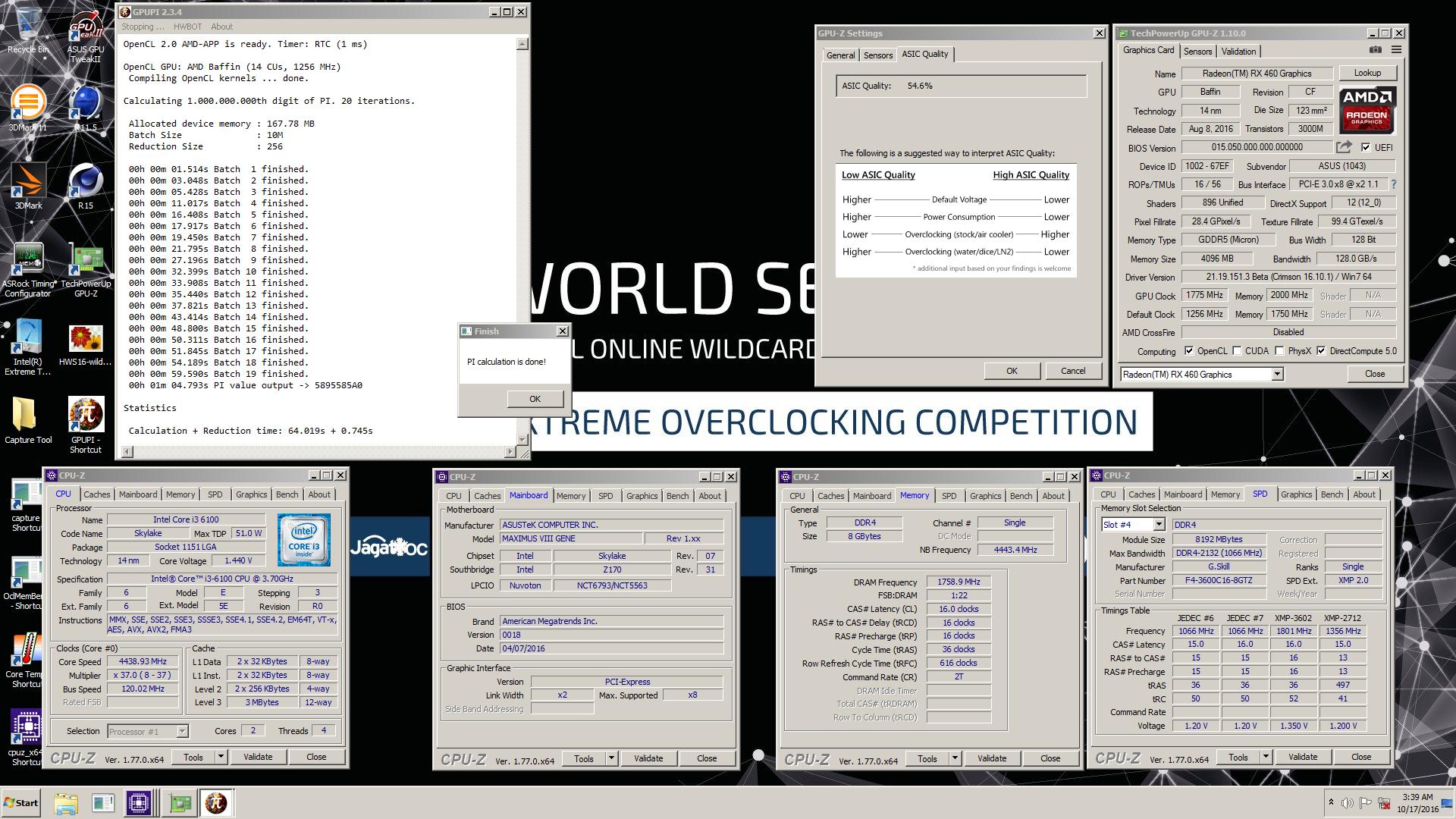Click the CPU-Z icon in the taskbar

pyautogui.click(x=139, y=802)
